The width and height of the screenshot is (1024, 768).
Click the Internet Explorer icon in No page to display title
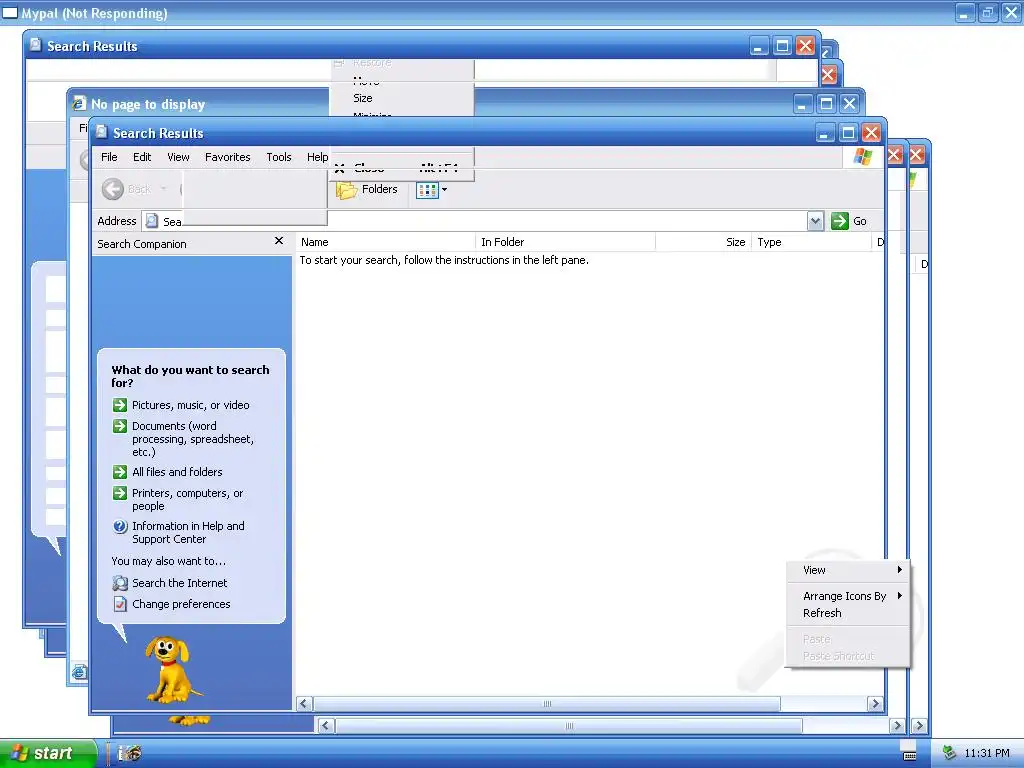pyautogui.click(x=79, y=104)
